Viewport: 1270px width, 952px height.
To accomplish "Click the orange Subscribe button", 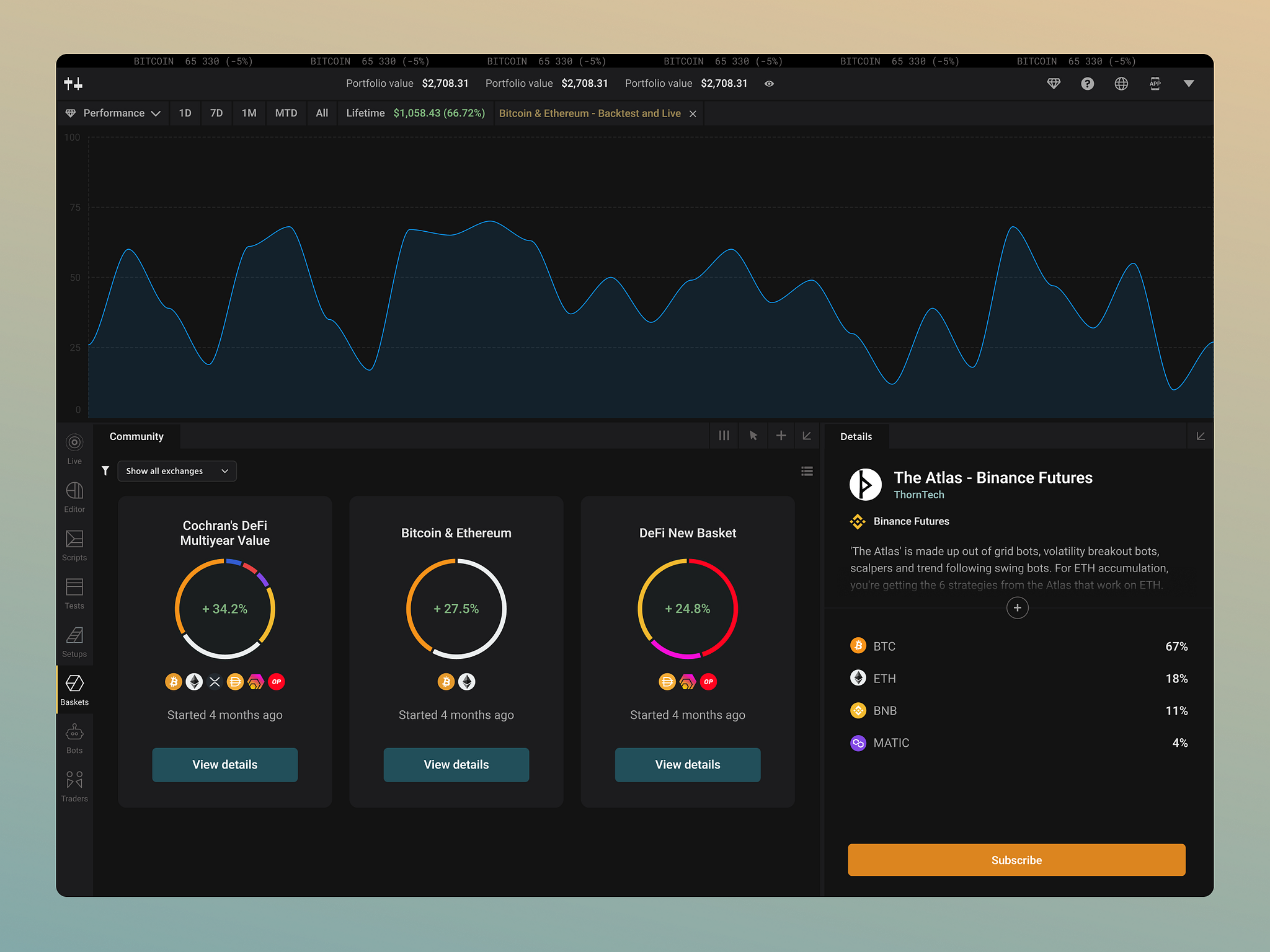I will click(1016, 860).
